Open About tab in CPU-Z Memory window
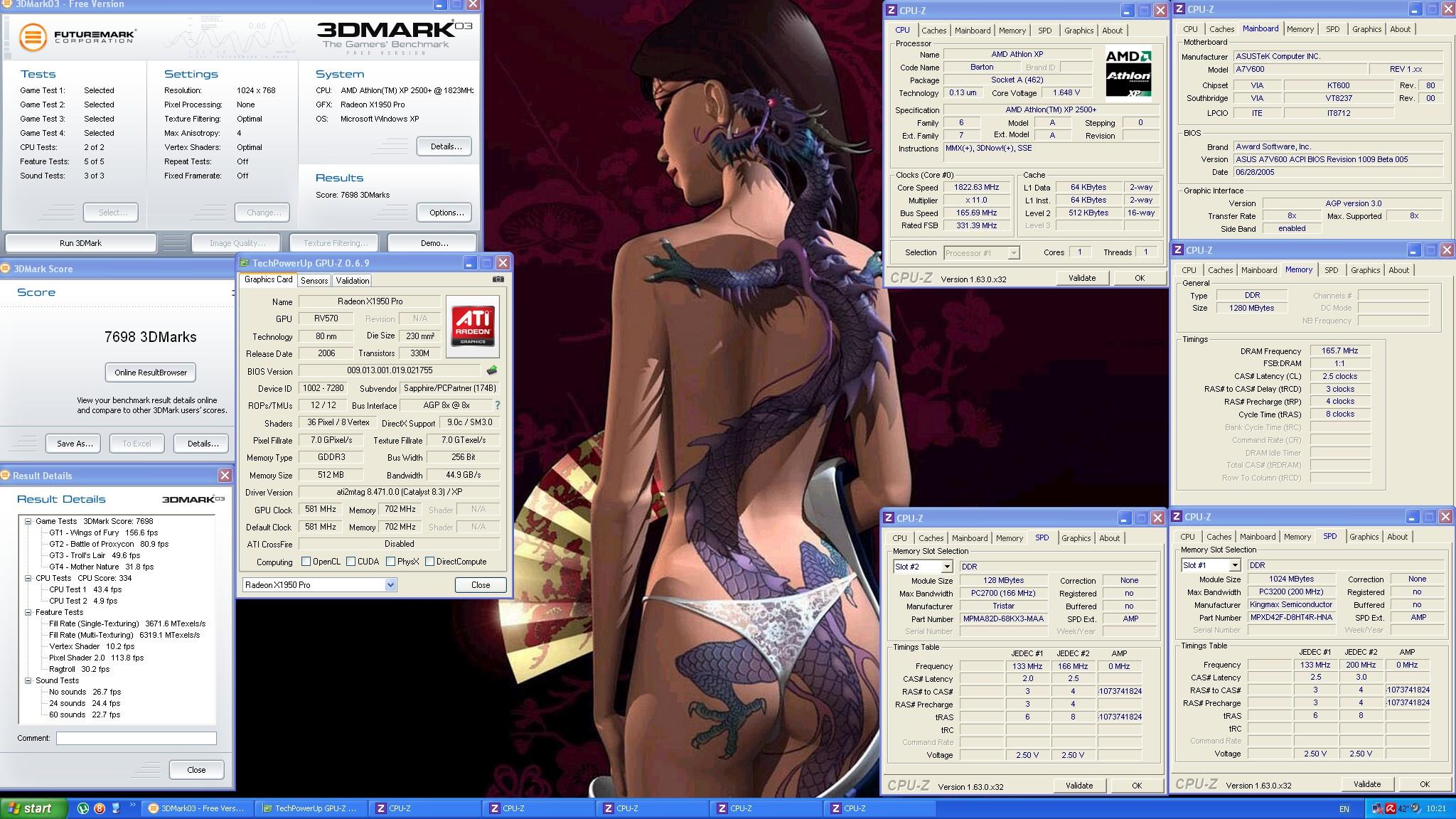 (x=1398, y=270)
